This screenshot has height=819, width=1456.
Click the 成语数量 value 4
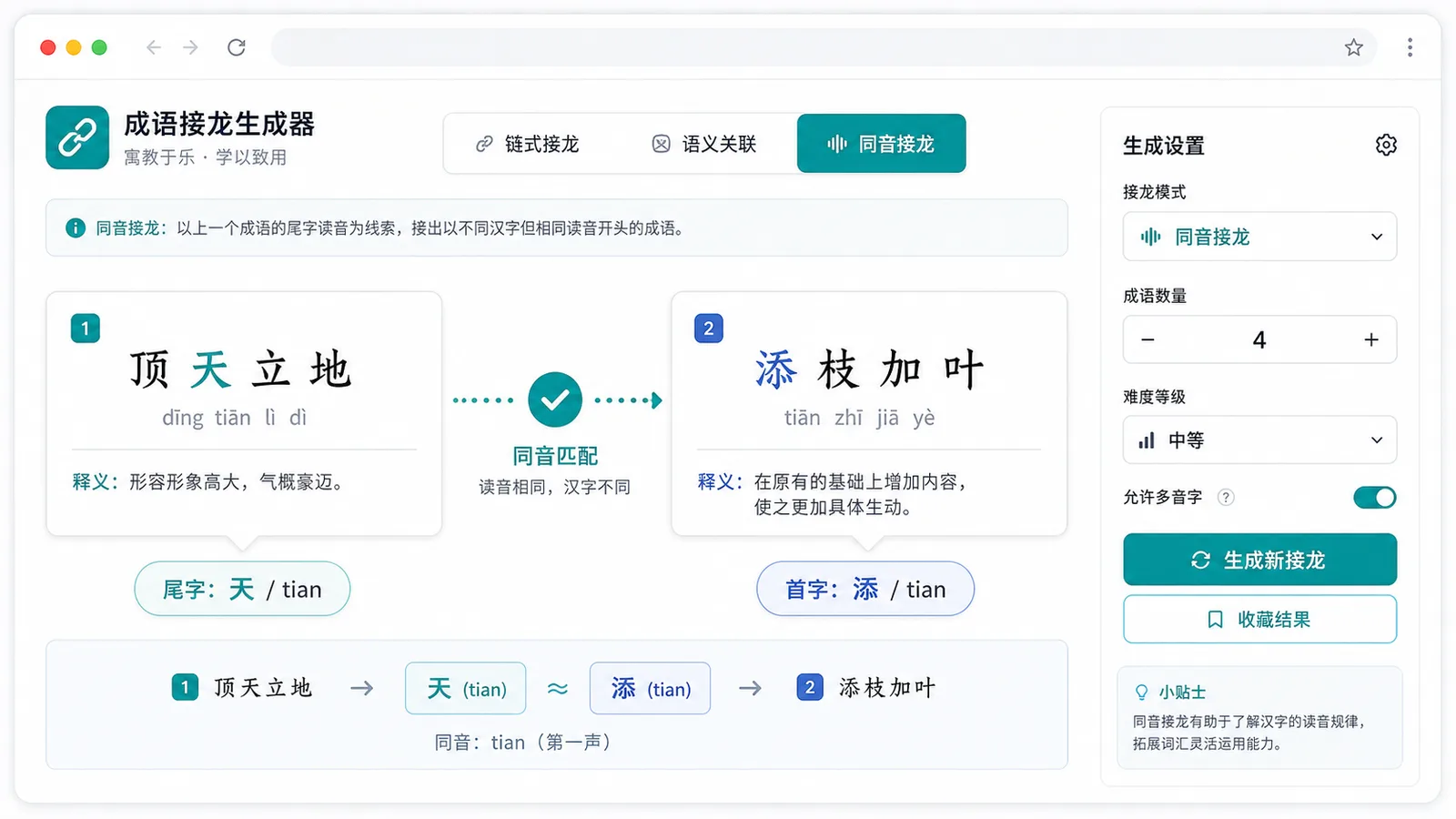1259,339
